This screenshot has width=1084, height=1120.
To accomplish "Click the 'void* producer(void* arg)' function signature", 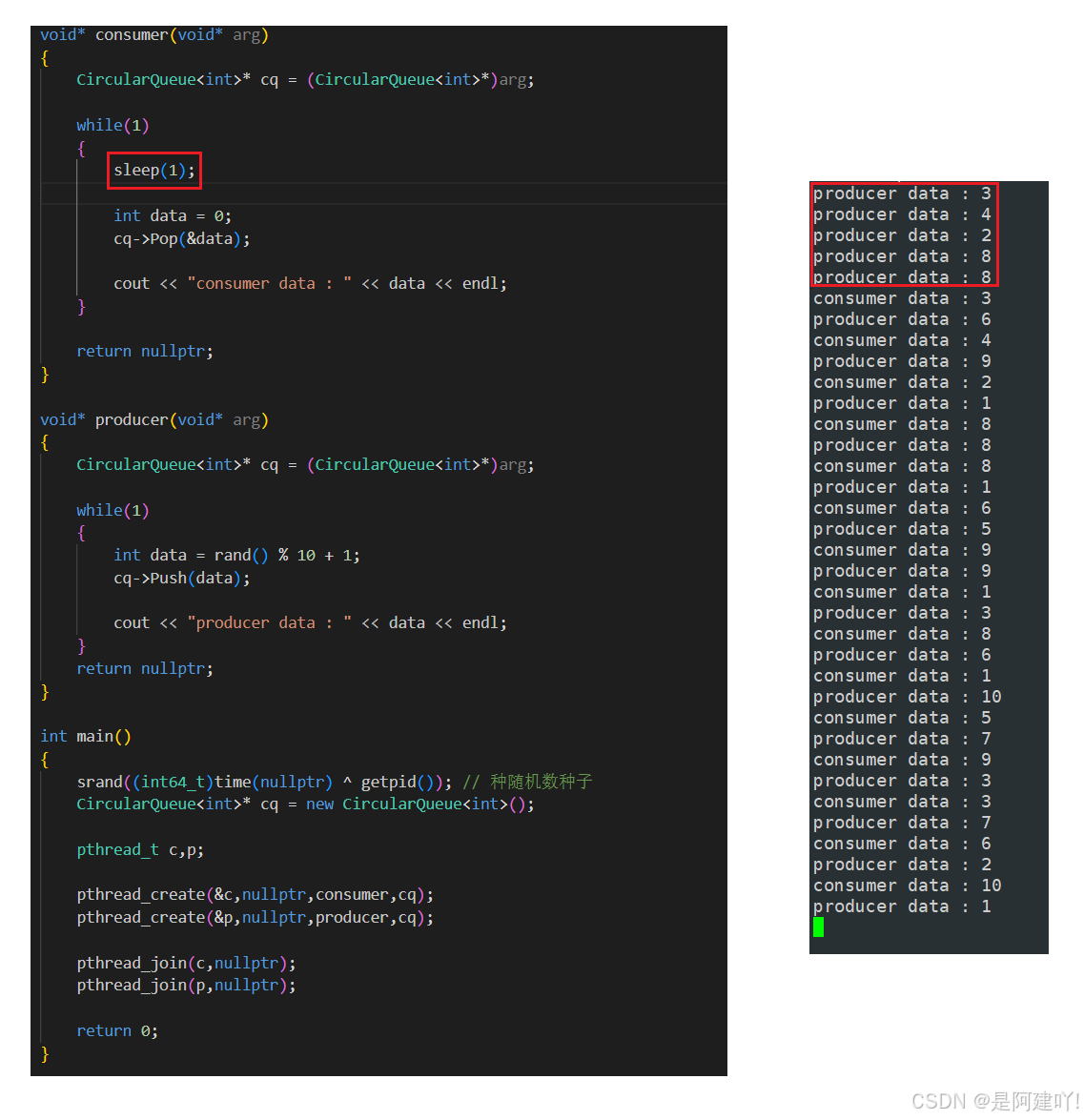I will 154,420.
